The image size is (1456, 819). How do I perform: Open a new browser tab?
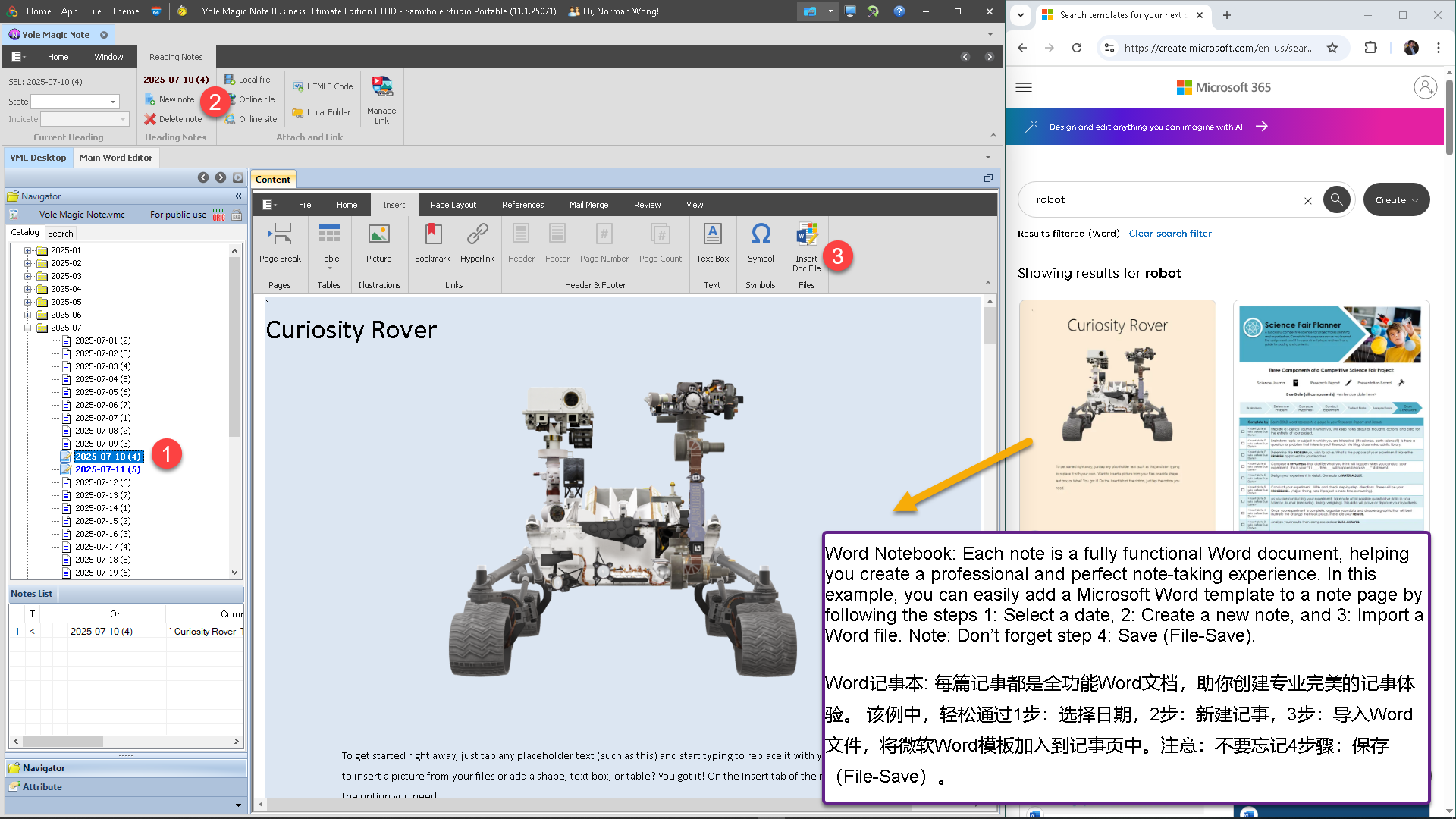coord(1227,14)
